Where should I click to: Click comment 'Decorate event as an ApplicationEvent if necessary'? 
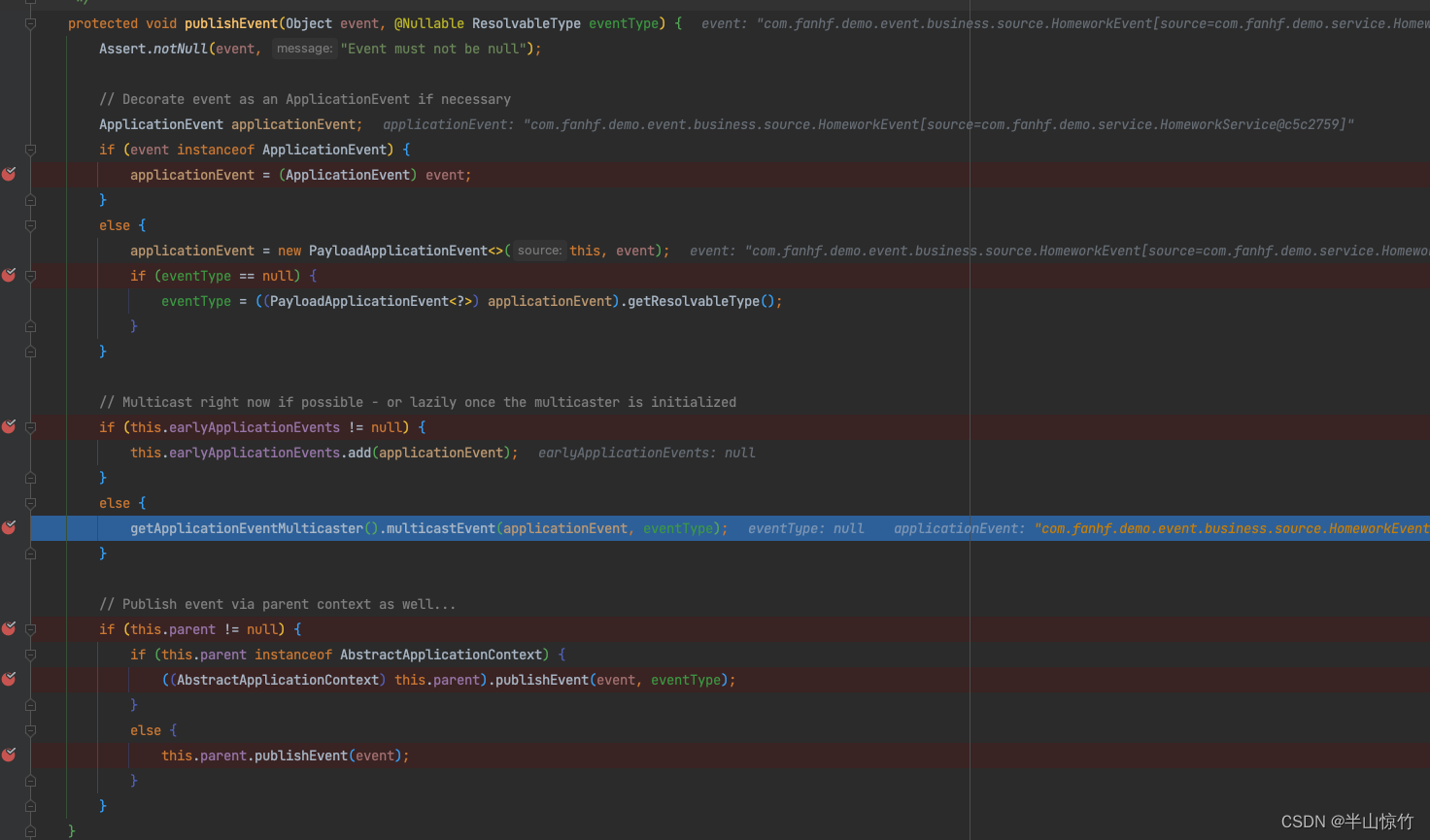click(x=305, y=99)
